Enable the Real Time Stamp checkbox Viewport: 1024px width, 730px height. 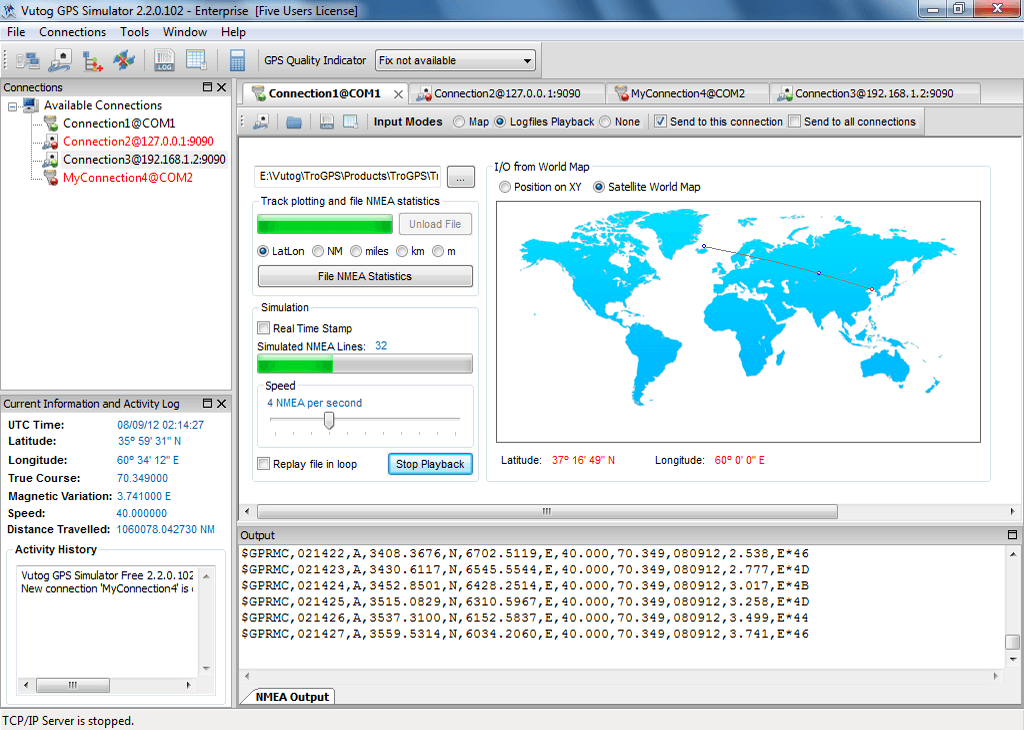[263, 327]
